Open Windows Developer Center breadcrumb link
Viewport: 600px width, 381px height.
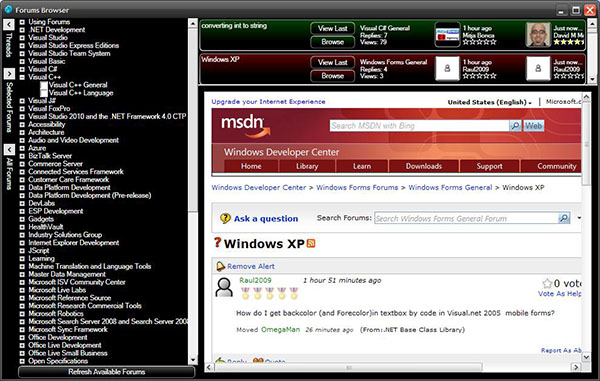click(259, 187)
